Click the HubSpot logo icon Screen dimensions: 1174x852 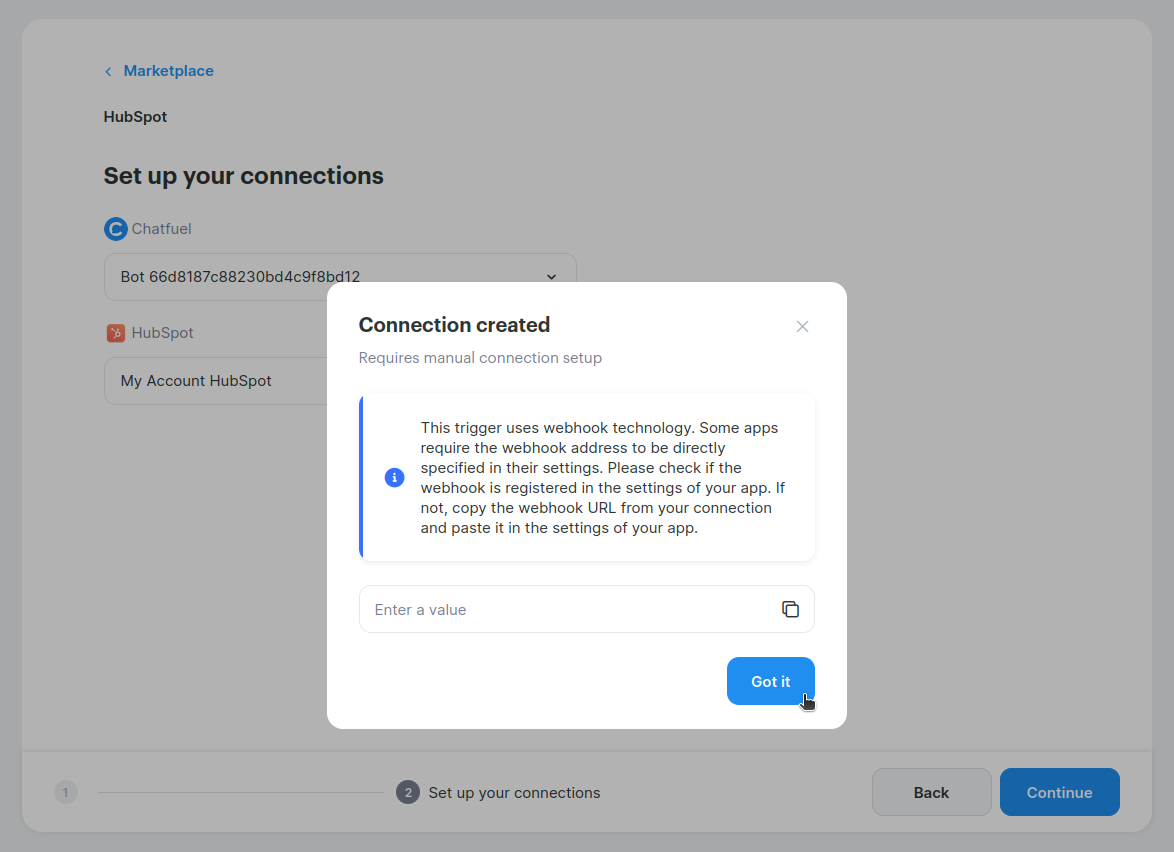[x=115, y=333]
